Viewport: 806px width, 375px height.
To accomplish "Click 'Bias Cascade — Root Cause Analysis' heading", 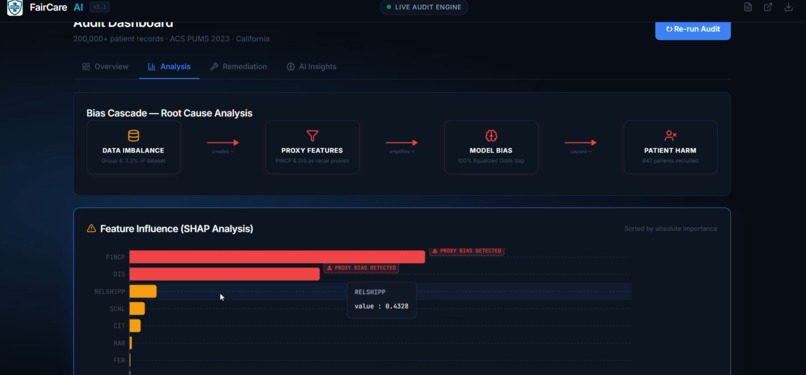I will click(169, 113).
